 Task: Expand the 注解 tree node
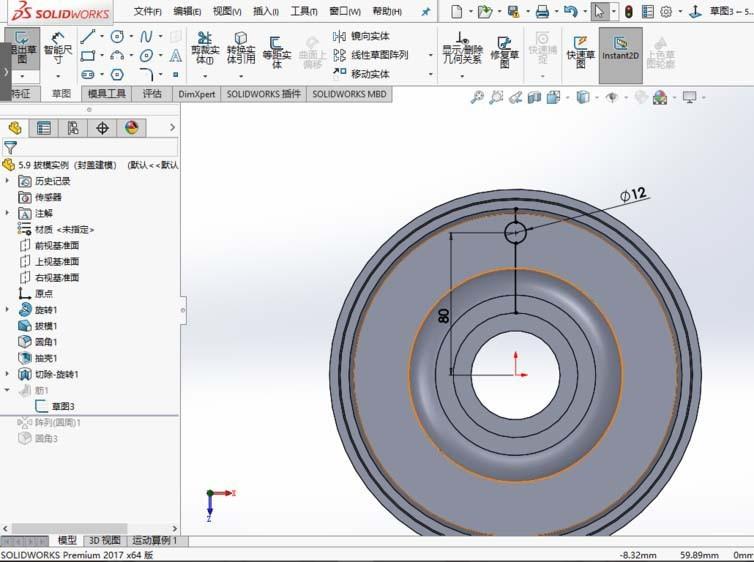tap(7, 212)
